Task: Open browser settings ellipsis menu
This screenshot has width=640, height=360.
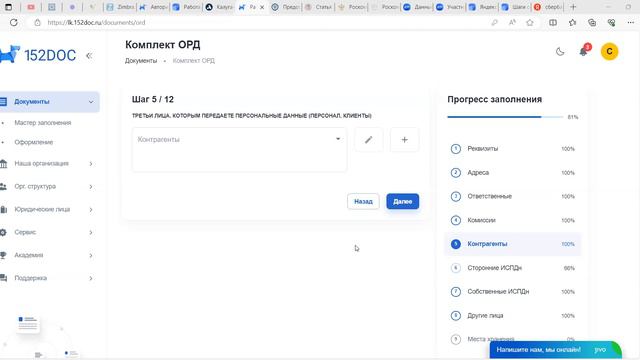Action: (x=631, y=22)
